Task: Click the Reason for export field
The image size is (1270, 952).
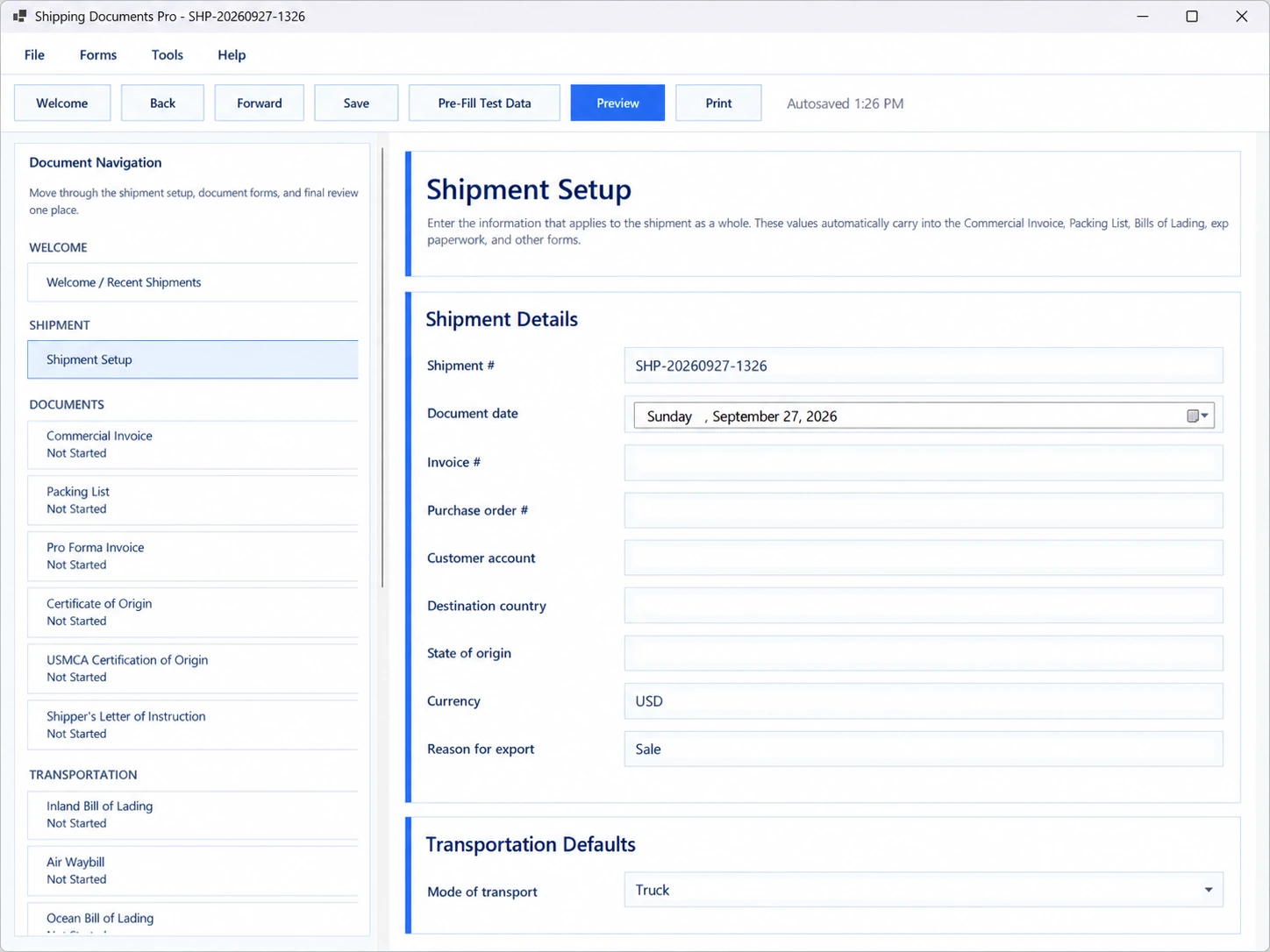Action: (924, 749)
